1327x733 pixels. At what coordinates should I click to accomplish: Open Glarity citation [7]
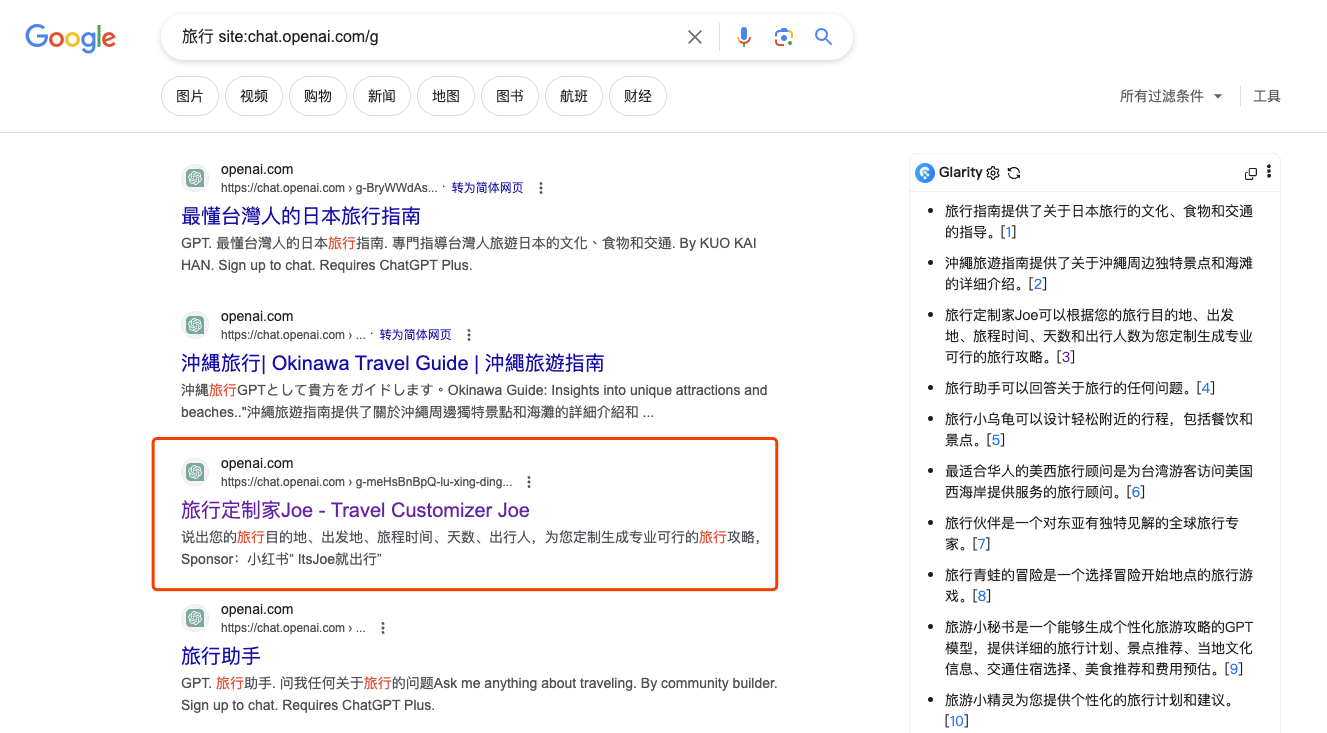[981, 544]
